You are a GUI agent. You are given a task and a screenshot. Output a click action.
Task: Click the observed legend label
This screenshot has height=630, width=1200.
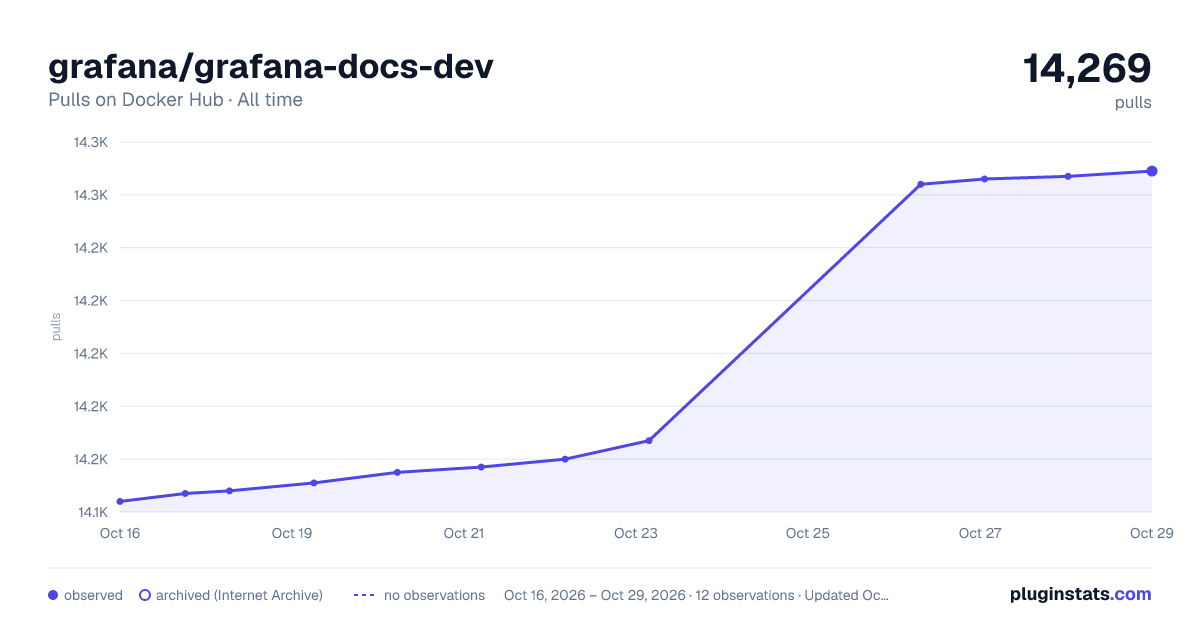[93, 595]
